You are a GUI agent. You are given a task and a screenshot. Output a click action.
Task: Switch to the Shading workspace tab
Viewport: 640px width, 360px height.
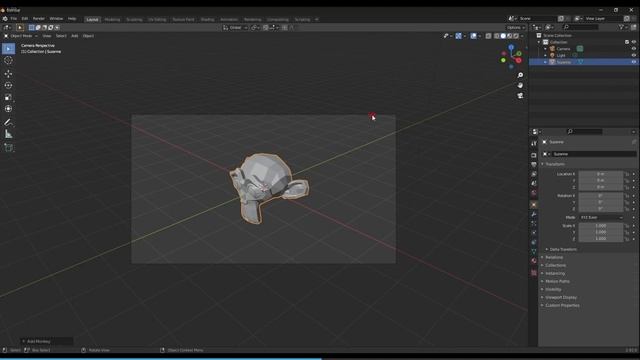pyautogui.click(x=207, y=20)
